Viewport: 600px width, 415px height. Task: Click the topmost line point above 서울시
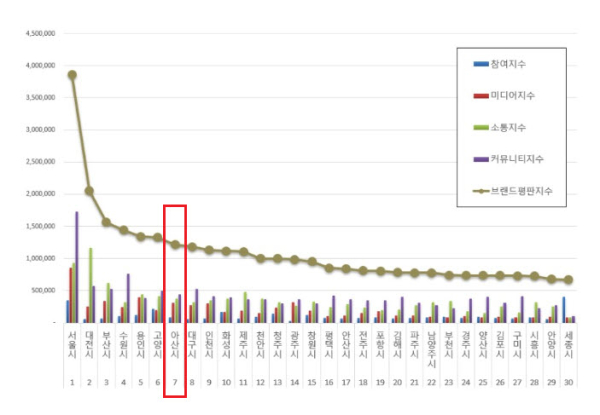click(71, 74)
